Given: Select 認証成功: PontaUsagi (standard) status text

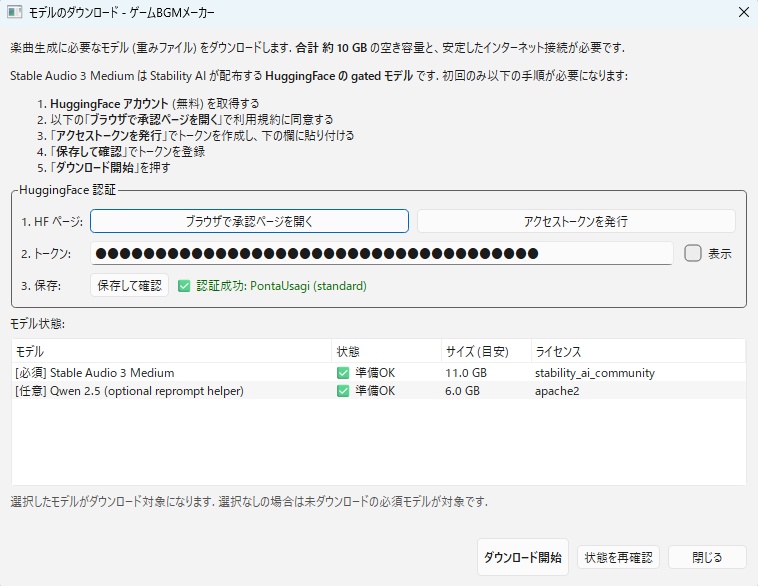Looking at the screenshot, I should click(x=281, y=286).
